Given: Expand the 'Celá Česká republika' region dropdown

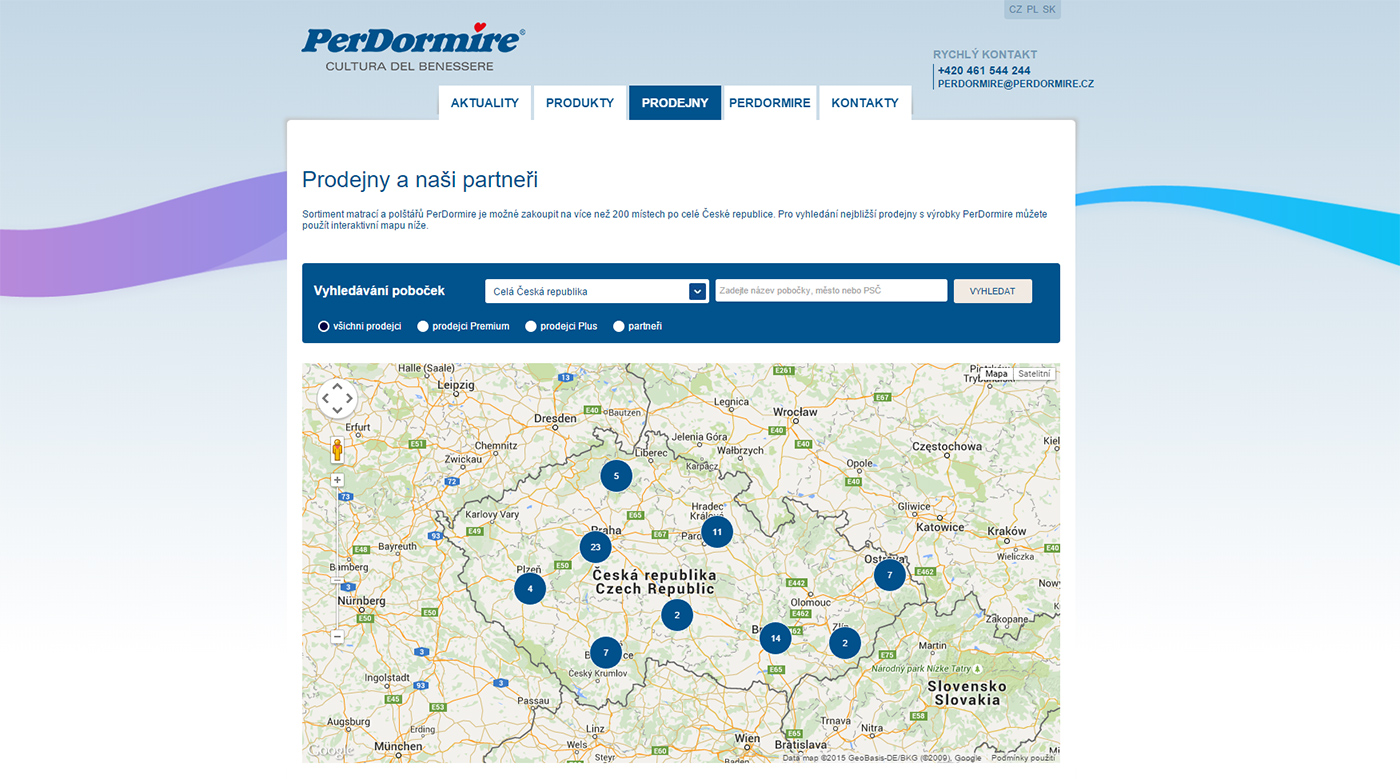Looking at the screenshot, I should click(597, 291).
